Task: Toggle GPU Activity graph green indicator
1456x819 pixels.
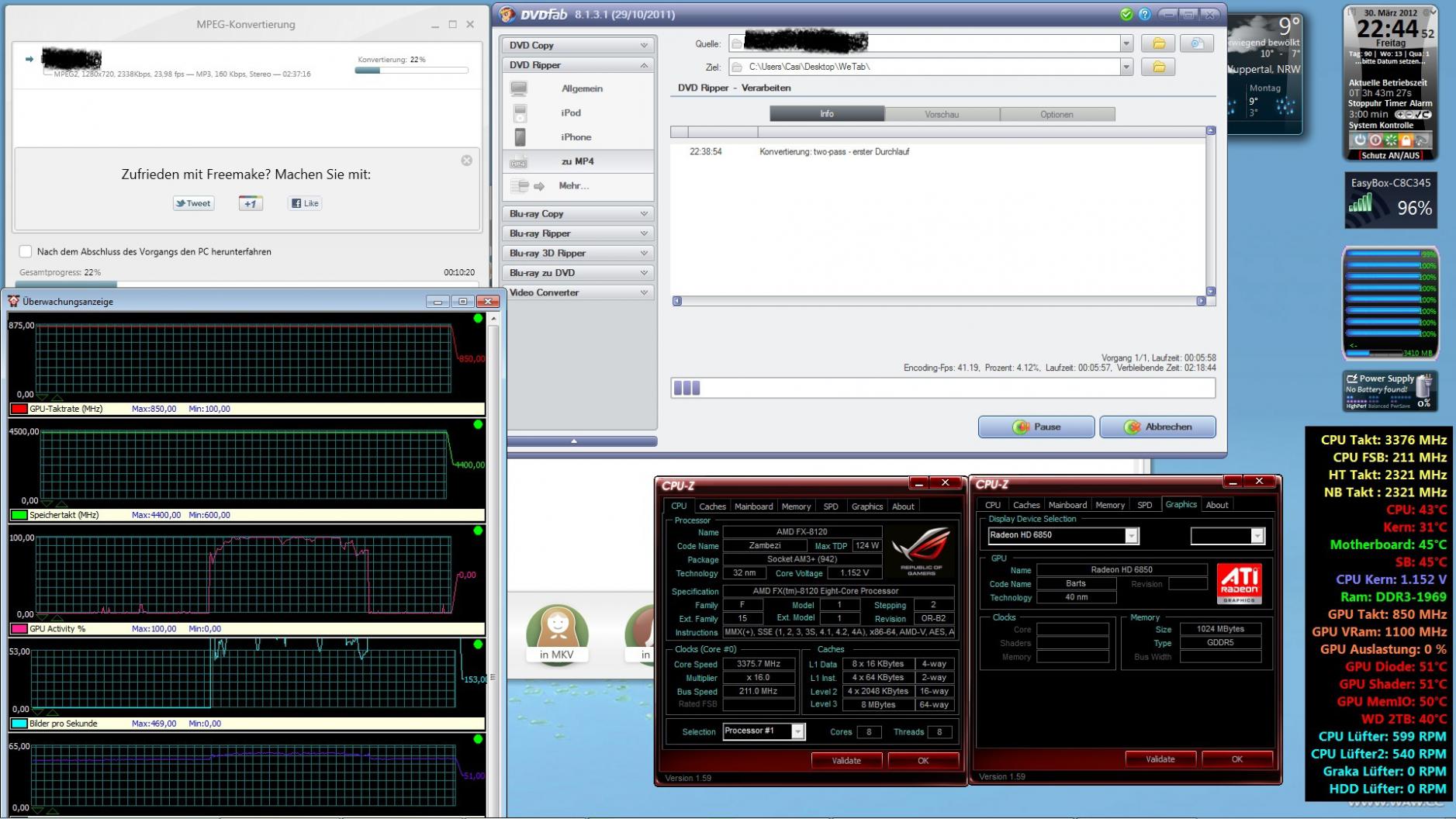Action: coord(478,530)
